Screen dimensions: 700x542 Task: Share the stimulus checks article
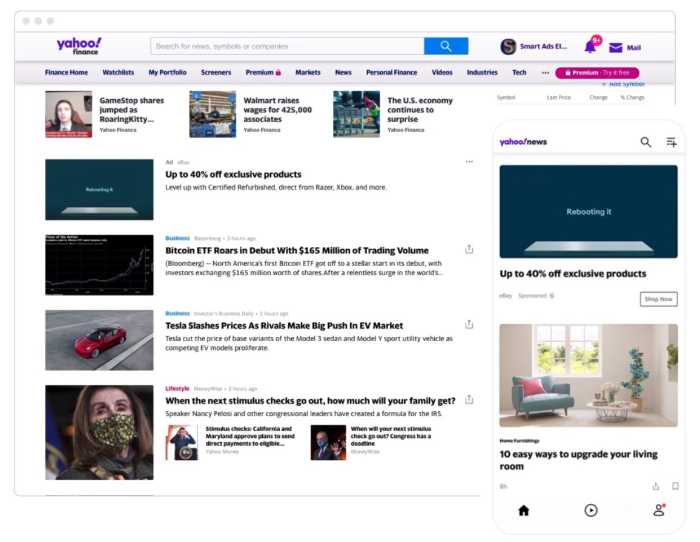[x=469, y=400]
